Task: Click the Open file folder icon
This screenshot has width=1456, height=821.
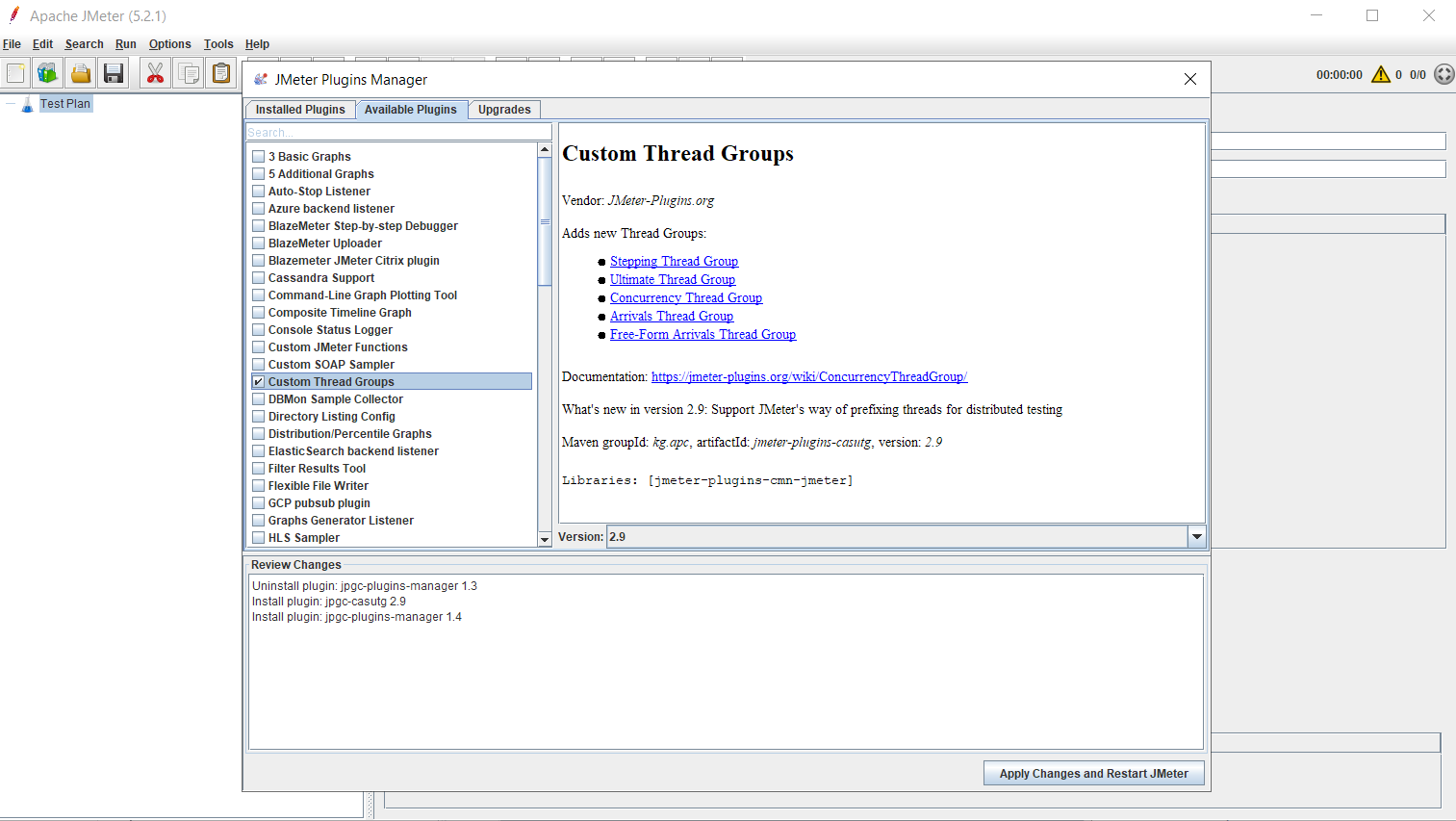Action: [81, 73]
